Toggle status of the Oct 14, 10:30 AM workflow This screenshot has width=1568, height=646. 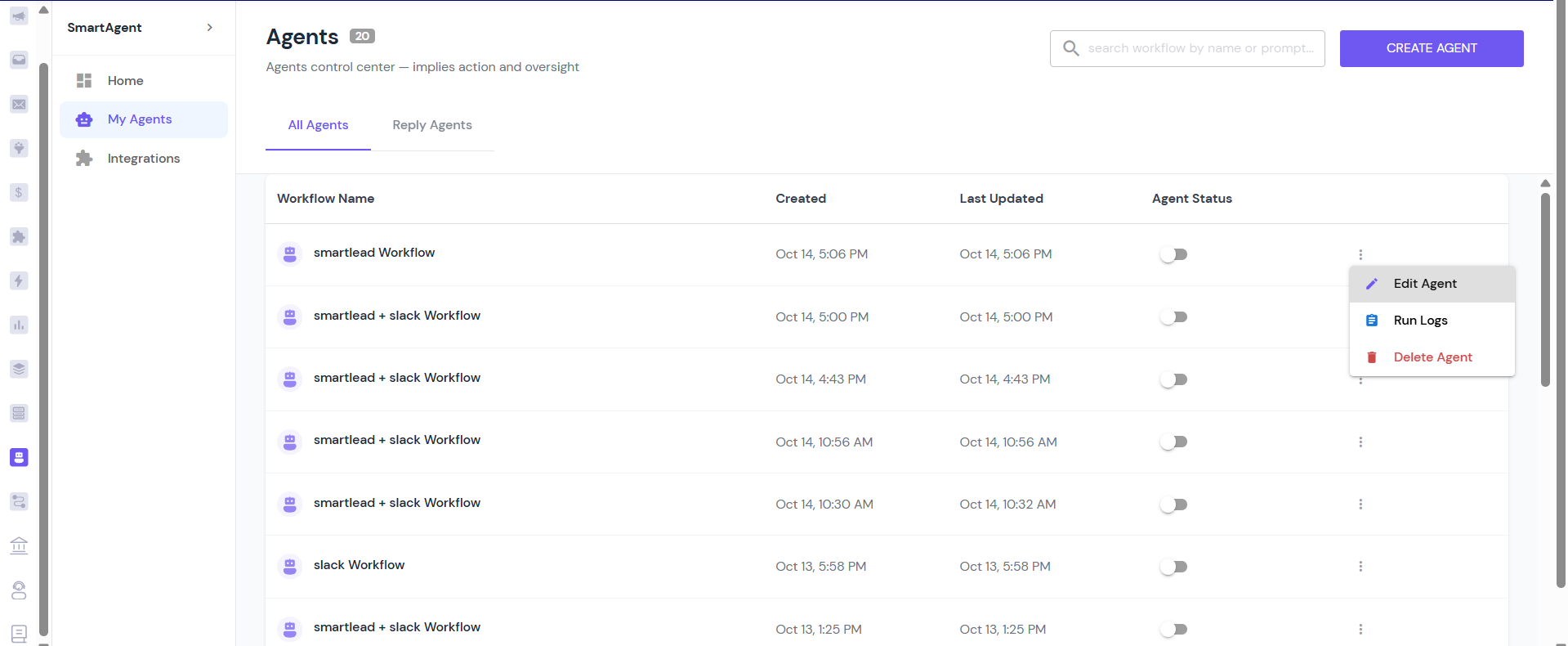point(1173,505)
